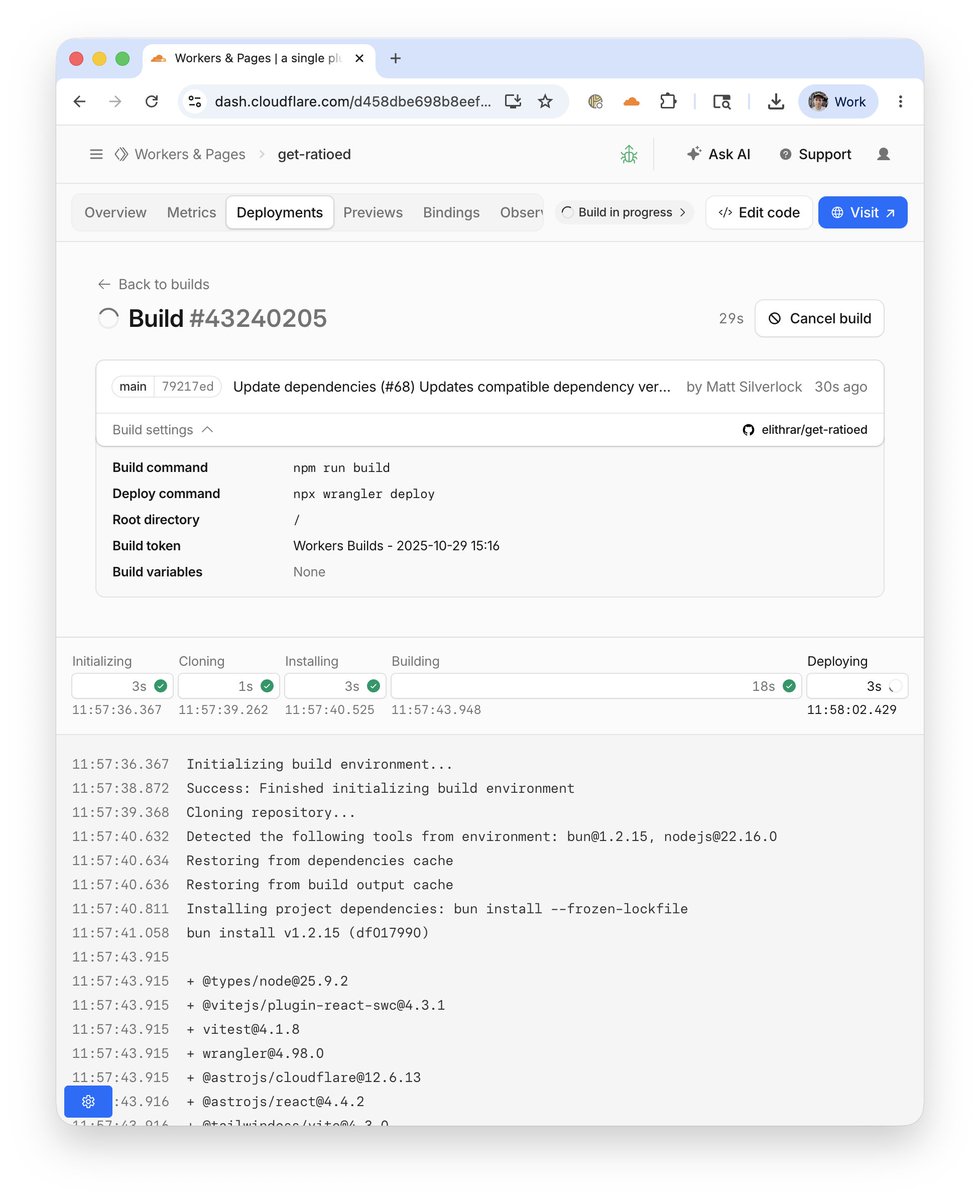Cancel the running build
The height and width of the screenshot is (1200, 980).
click(819, 318)
